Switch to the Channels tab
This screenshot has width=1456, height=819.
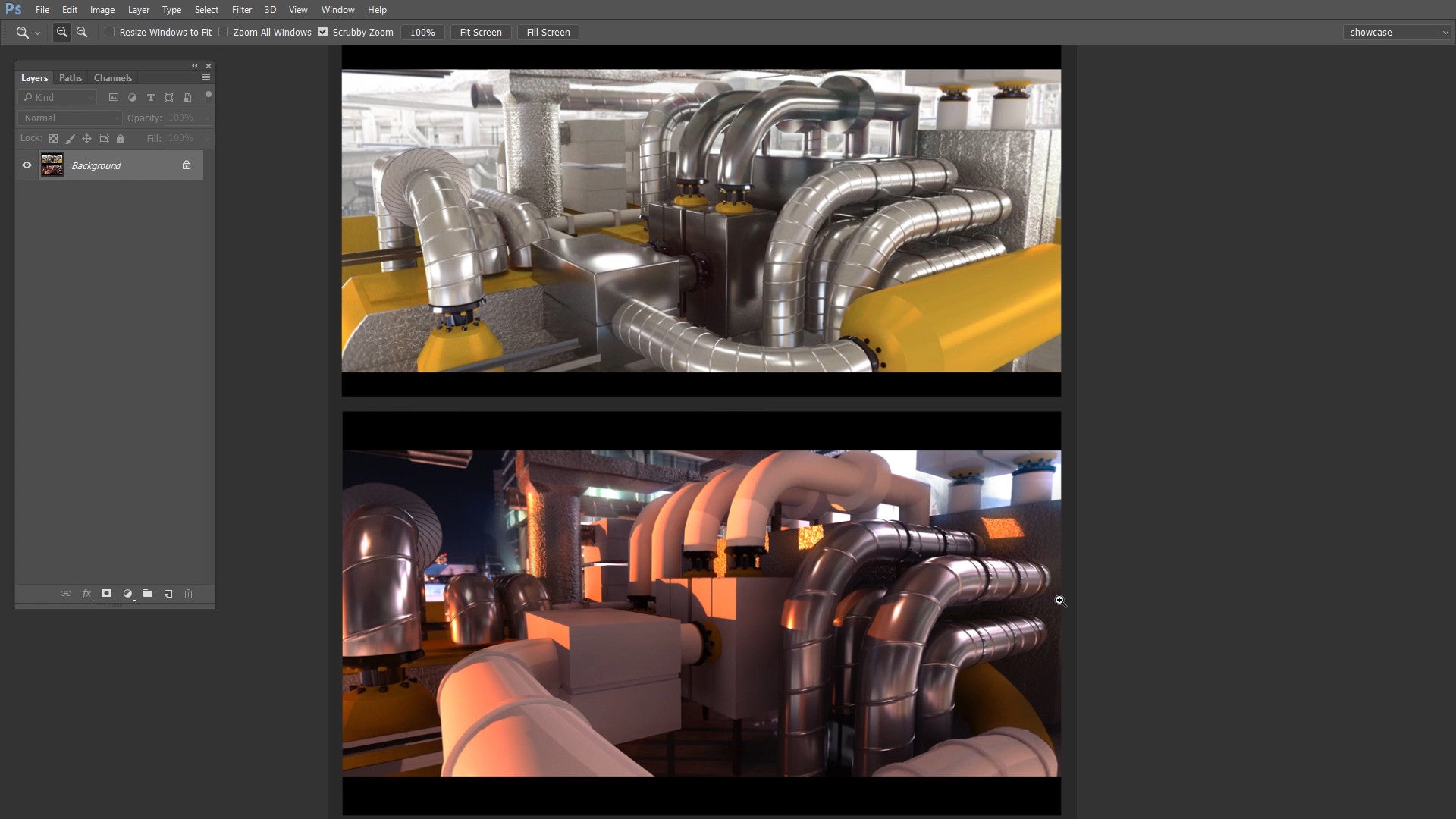coord(113,77)
